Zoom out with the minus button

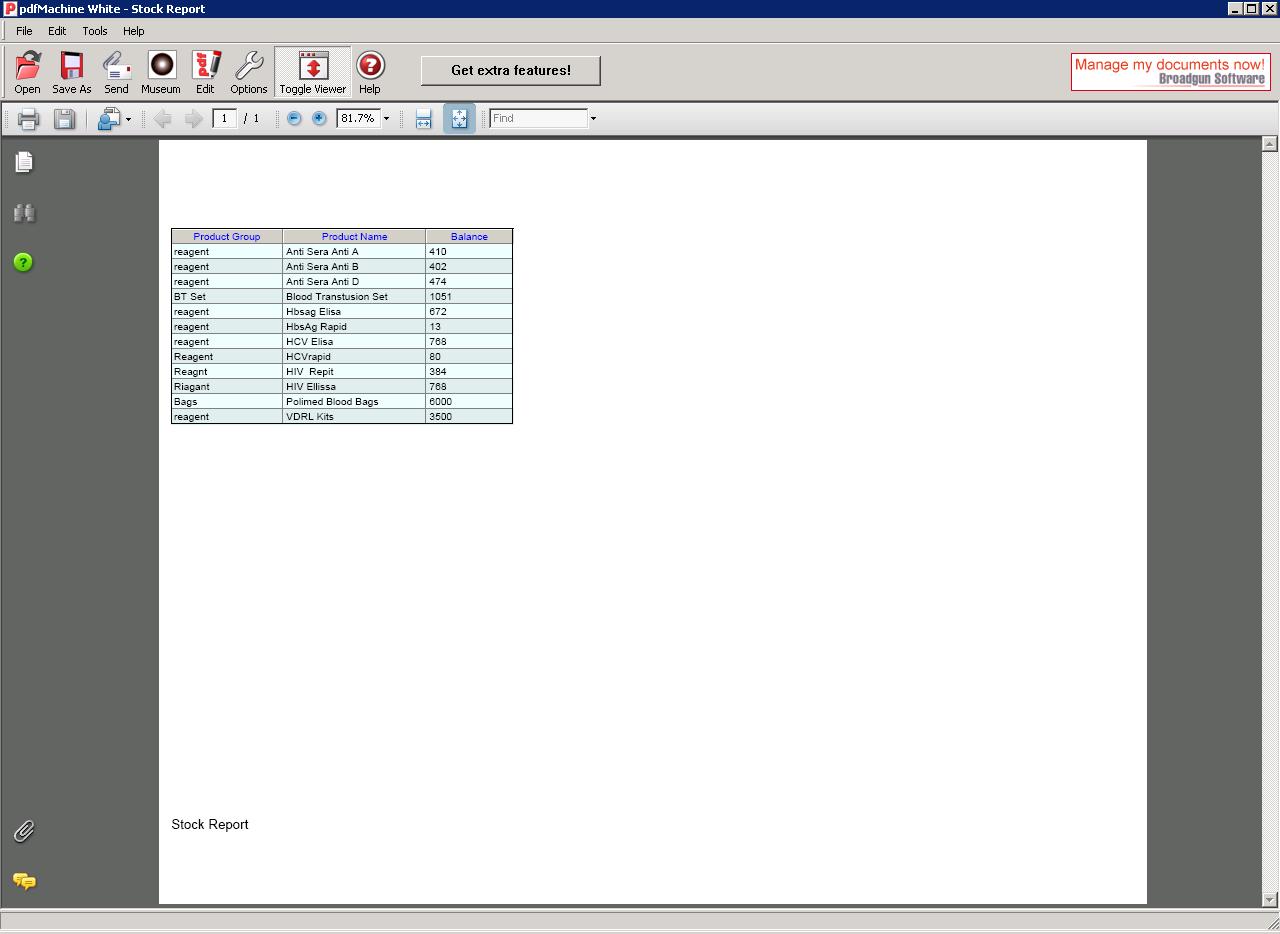coord(294,118)
